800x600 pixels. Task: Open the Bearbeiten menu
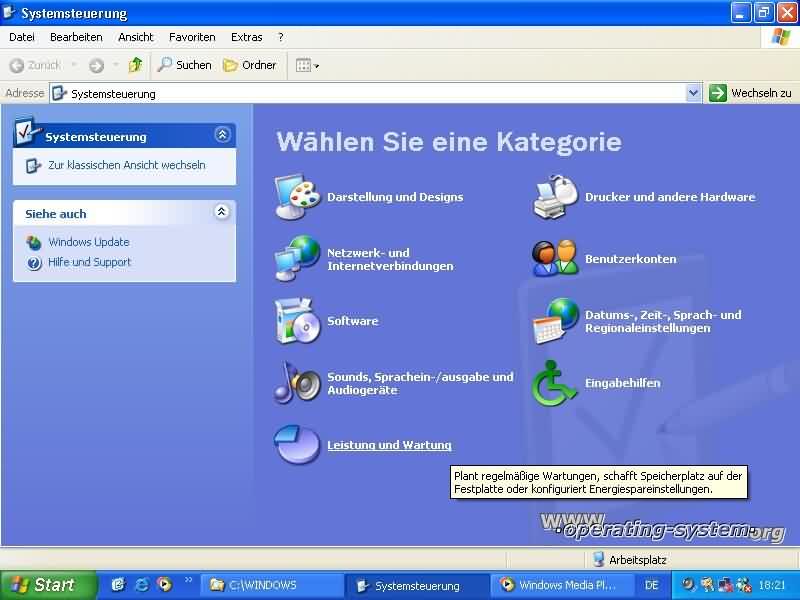76,37
